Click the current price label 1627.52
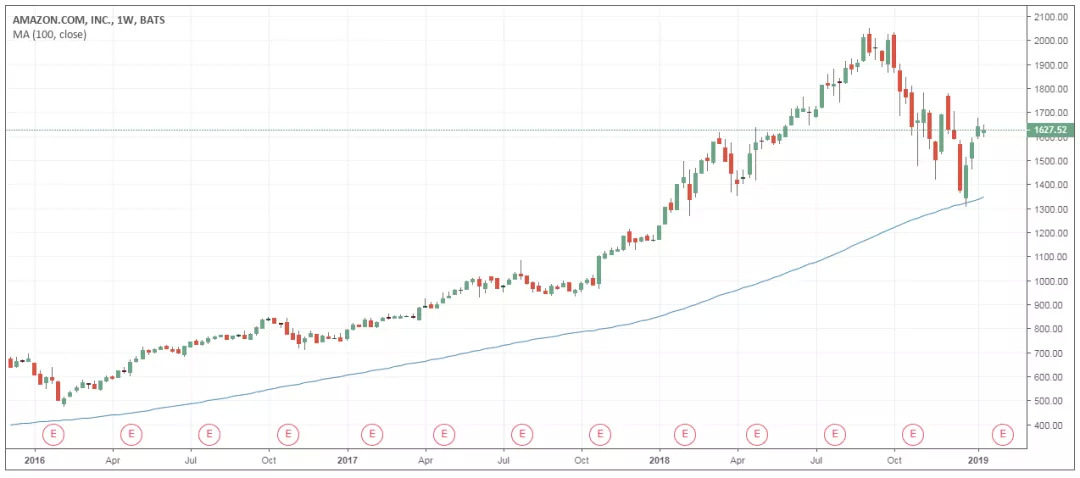The width and height of the screenshot is (1080, 478). coord(1050,129)
